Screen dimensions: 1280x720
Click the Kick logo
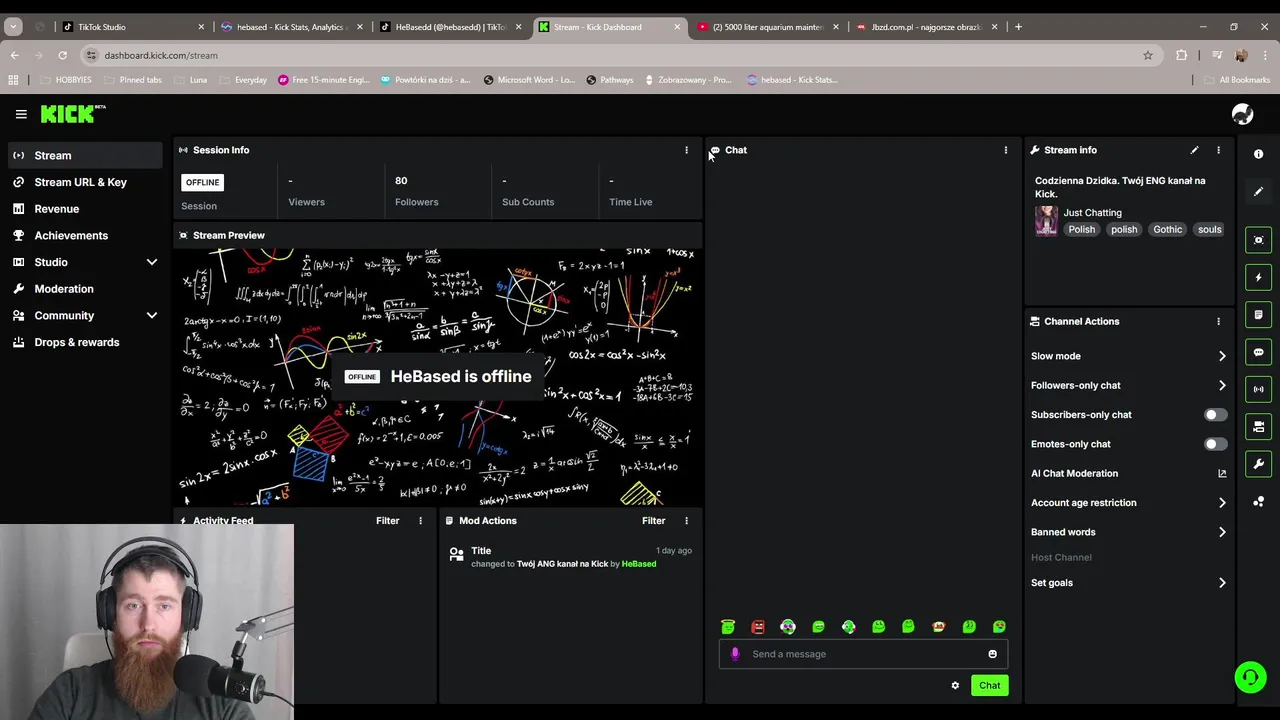(x=72, y=114)
